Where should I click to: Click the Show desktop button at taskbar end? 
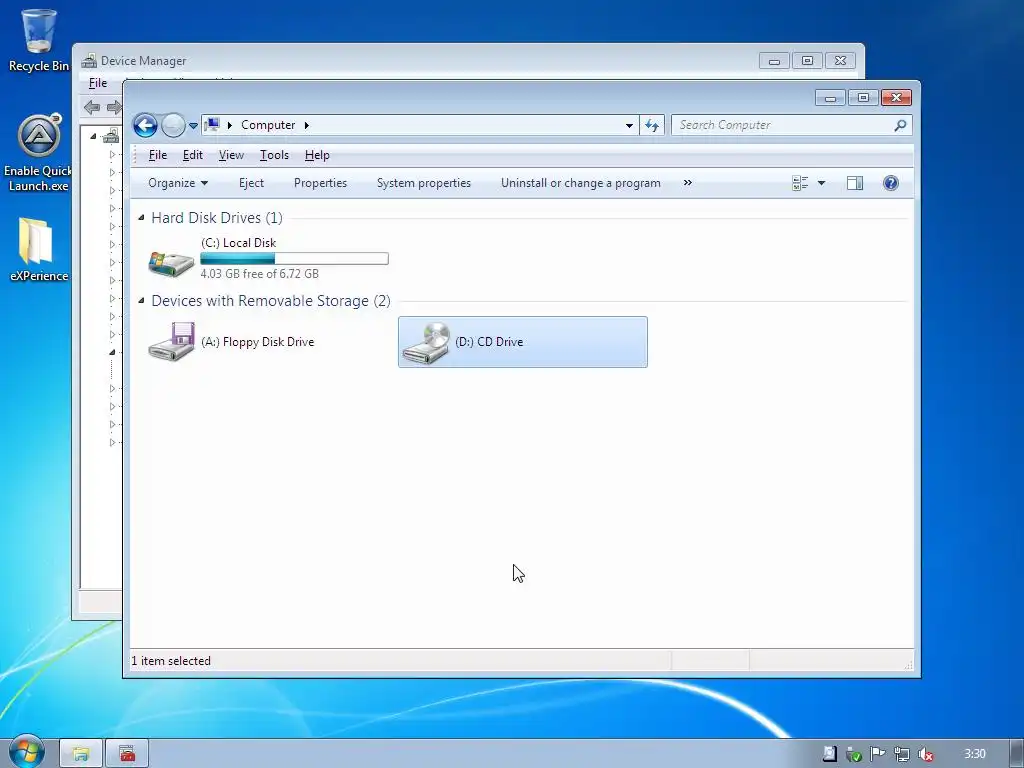[x=1017, y=754]
